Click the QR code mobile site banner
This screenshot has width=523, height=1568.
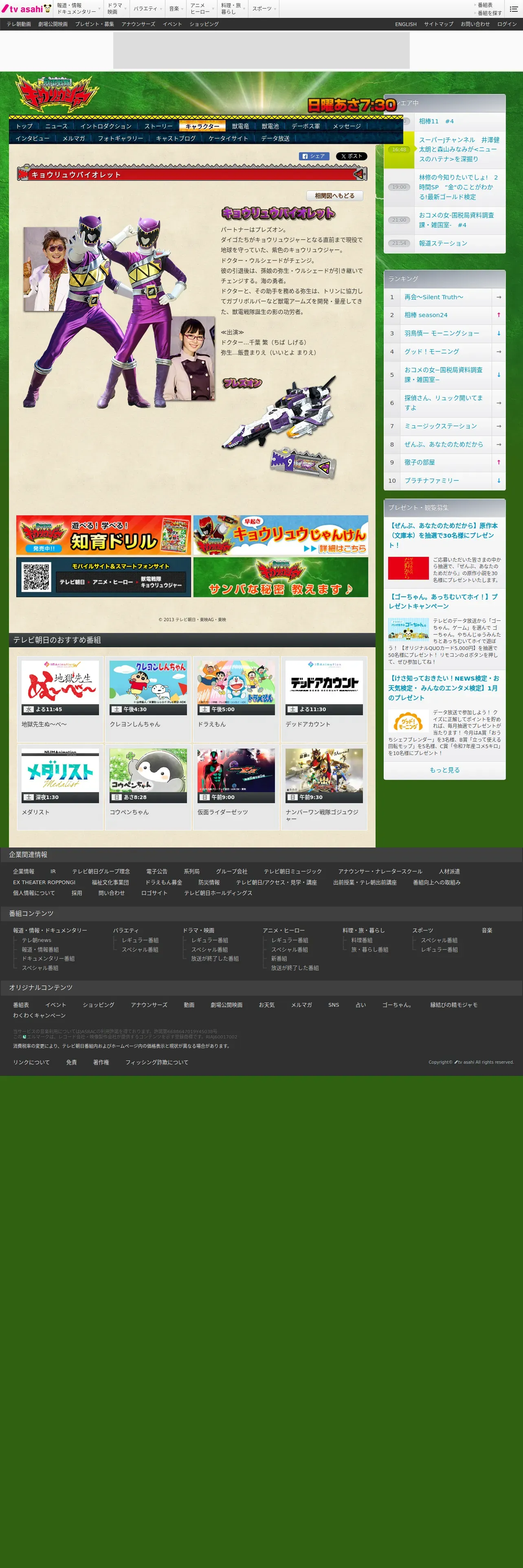tap(103, 578)
